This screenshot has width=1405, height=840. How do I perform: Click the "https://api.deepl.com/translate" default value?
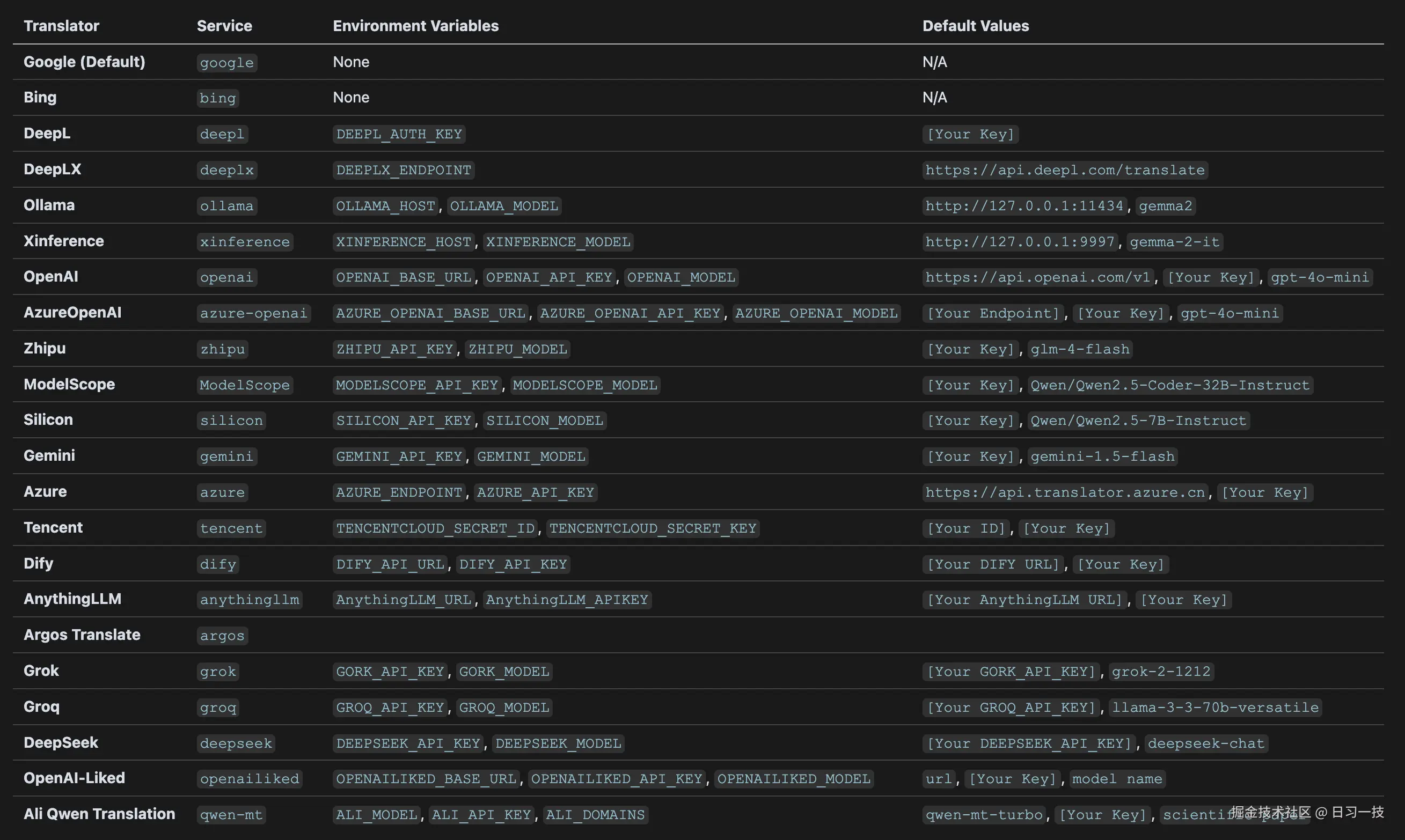pyautogui.click(x=1065, y=171)
